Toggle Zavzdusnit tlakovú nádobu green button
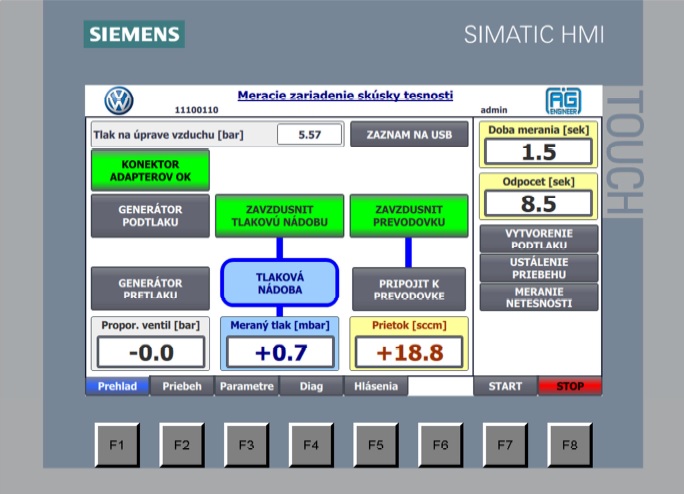The height and width of the screenshot is (494, 684). pyautogui.click(x=280, y=216)
